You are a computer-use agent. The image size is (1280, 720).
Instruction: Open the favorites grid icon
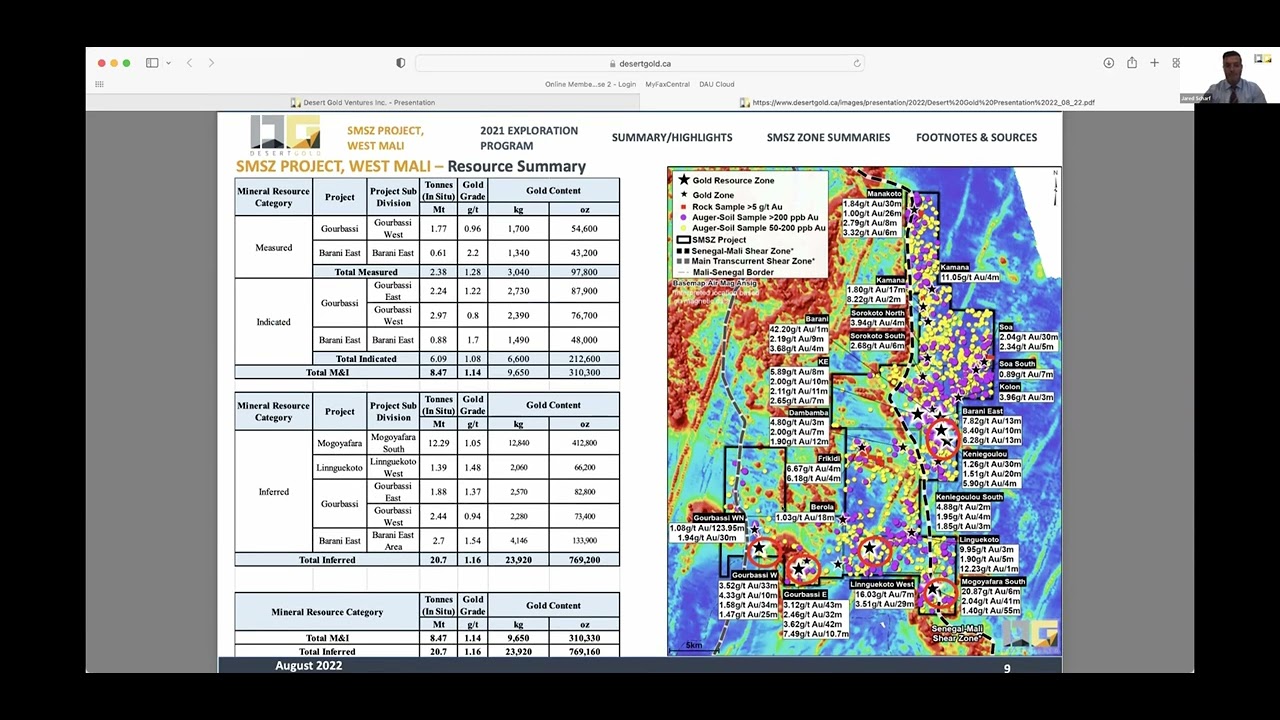tap(99, 84)
